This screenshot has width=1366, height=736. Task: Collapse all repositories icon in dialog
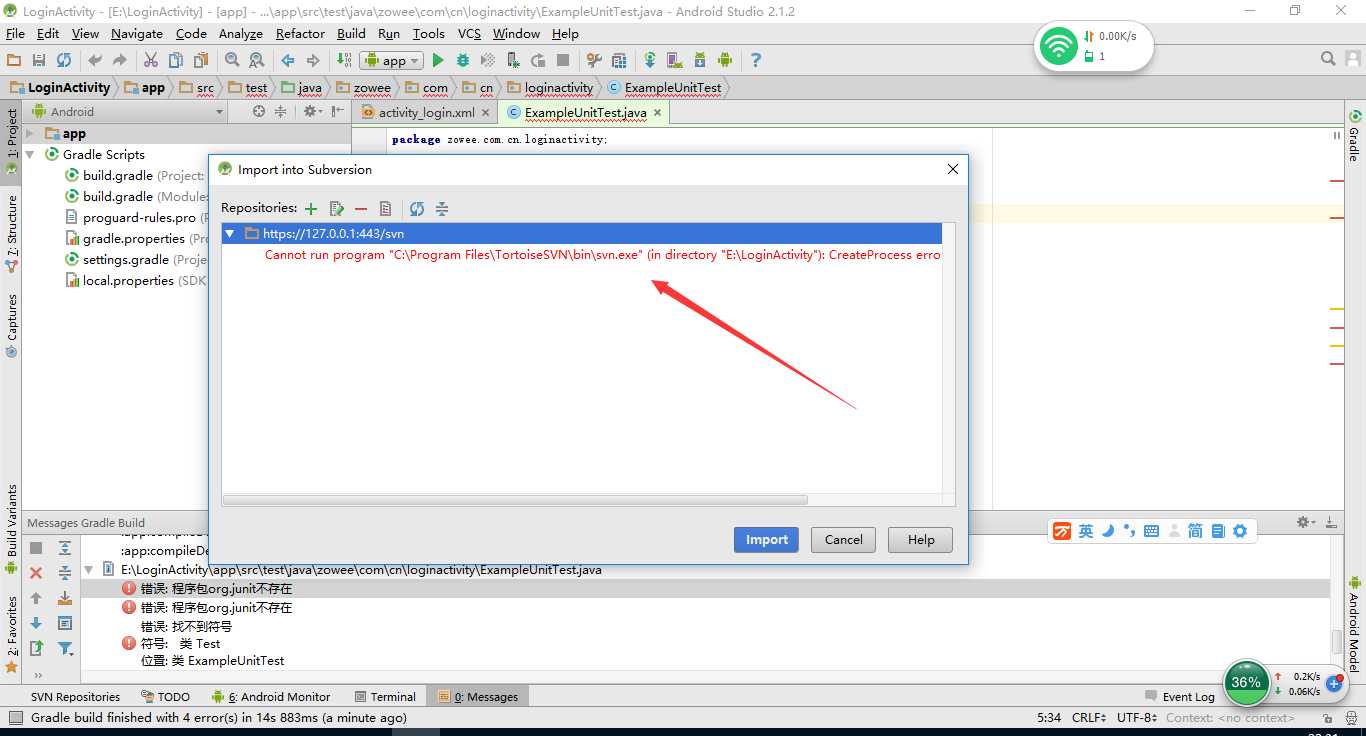click(441, 209)
